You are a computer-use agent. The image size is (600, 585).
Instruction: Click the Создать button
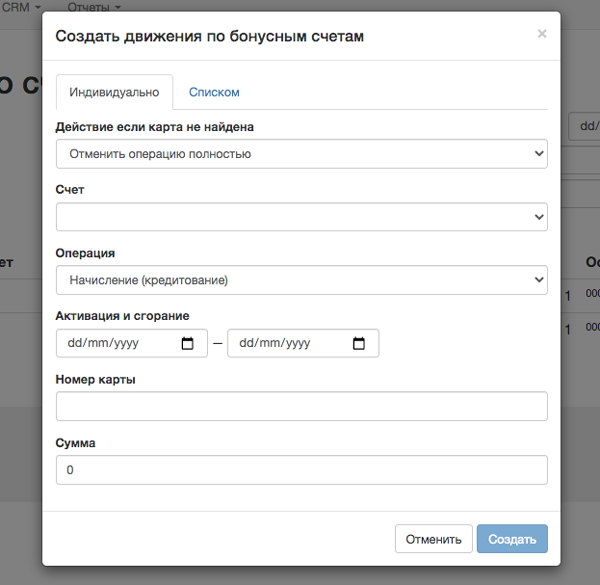(512, 539)
